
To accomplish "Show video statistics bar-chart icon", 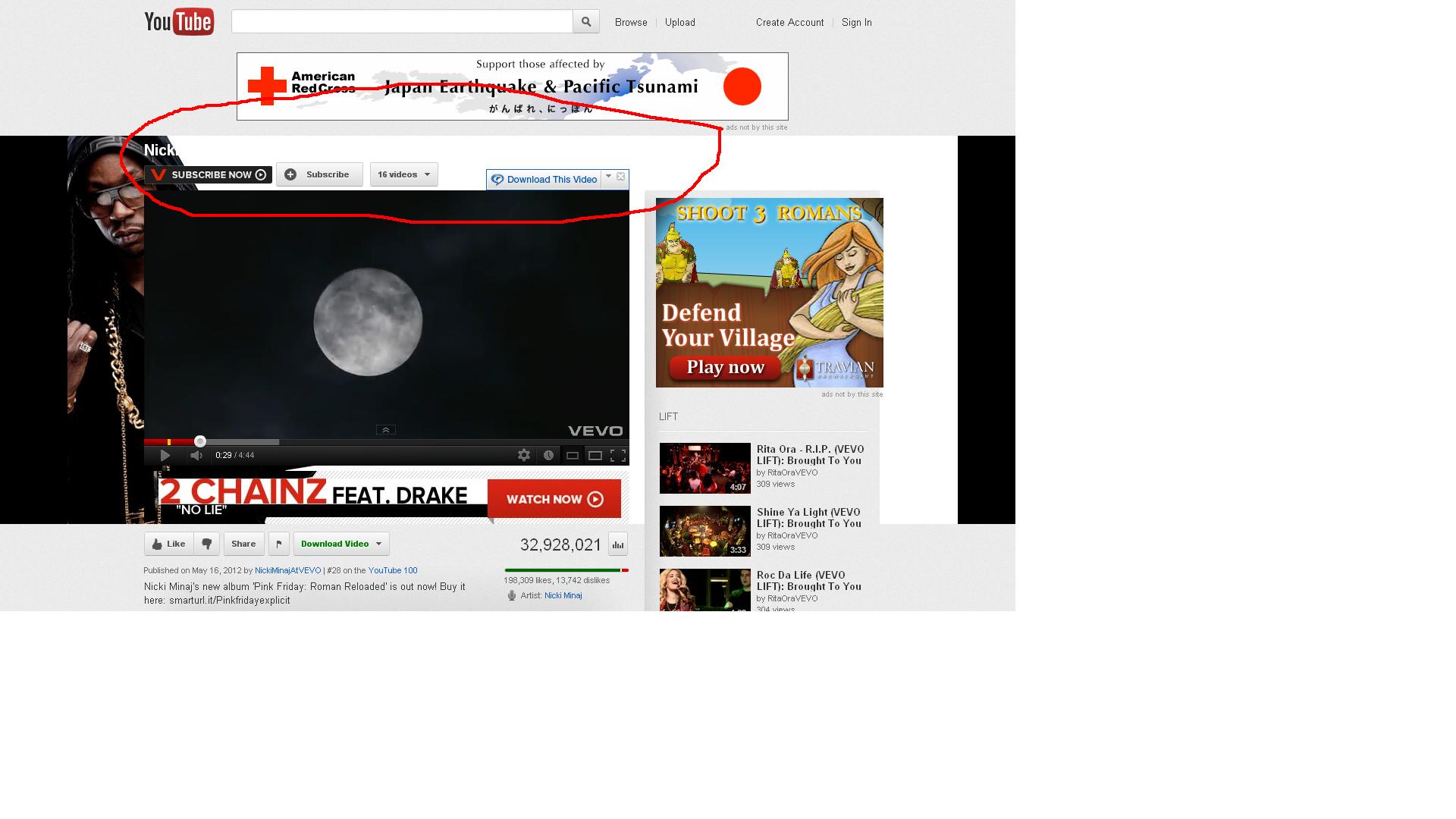I will click(617, 544).
